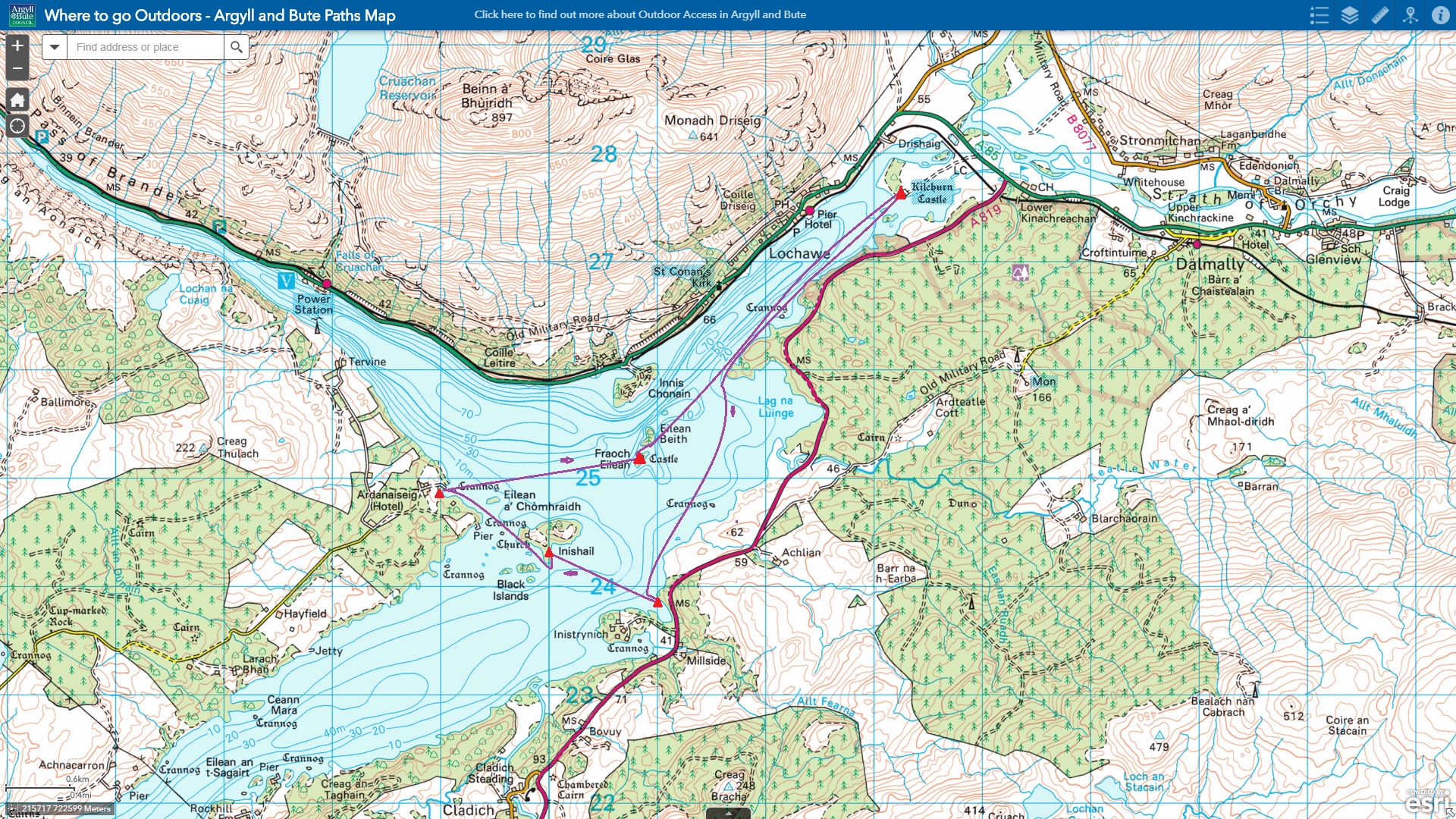Select the Fraoch Eilean castle marker
1456x819 pixels.
[x=640, y=457]
